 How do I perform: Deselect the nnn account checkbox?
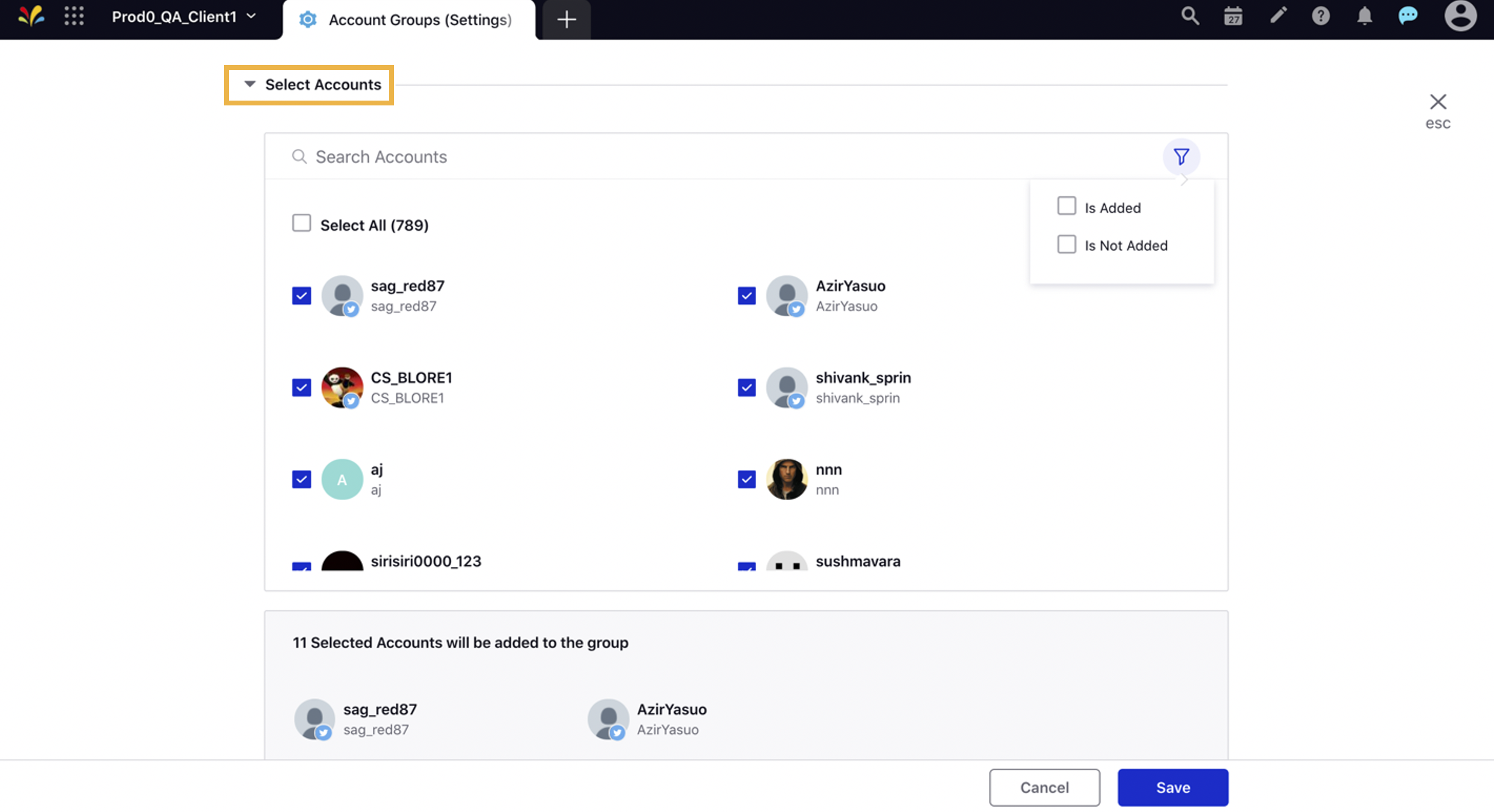[747, 479]
